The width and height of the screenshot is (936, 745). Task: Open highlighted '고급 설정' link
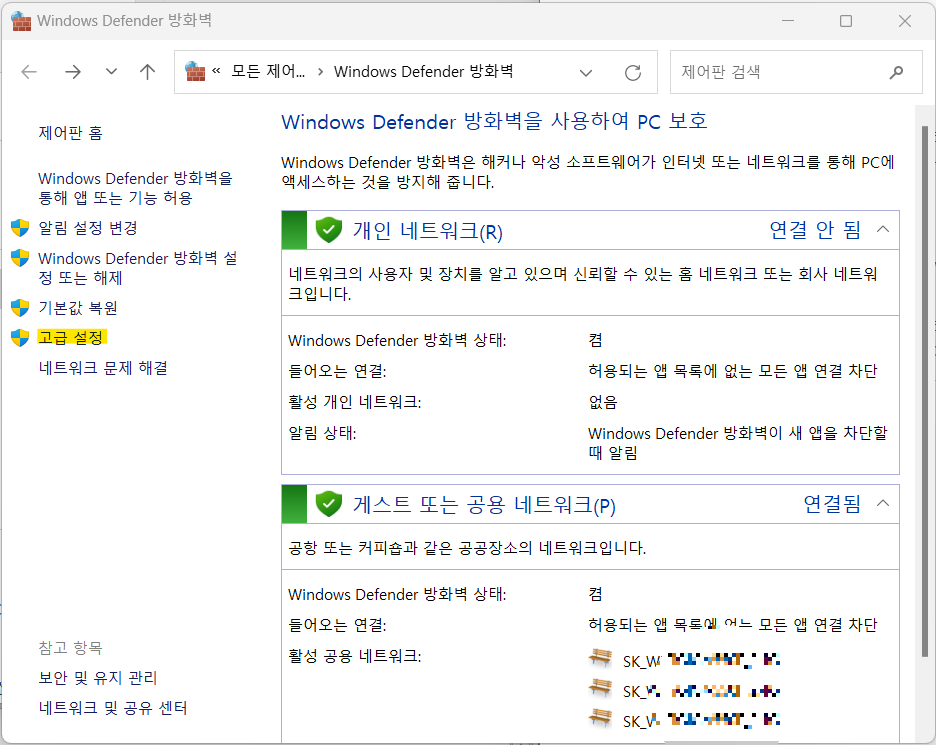[x=72, y=338]
